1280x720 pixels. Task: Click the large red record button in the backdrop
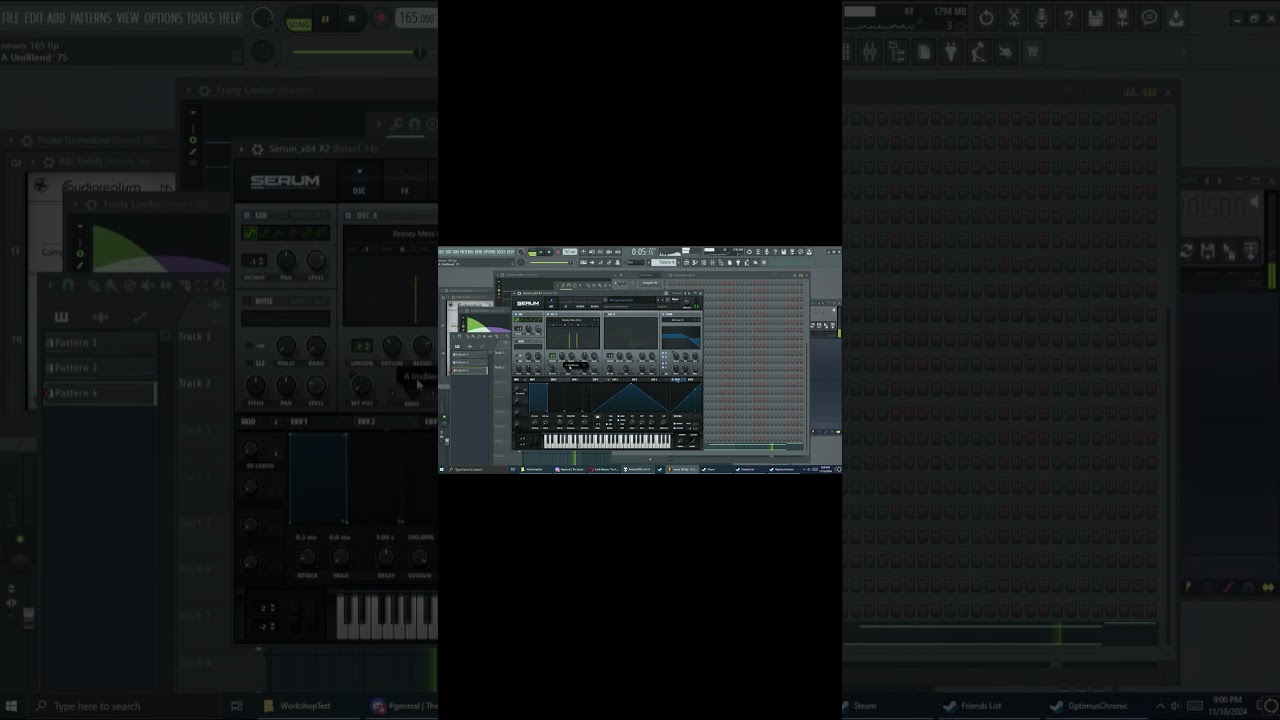pyautogui.click(x=380, y=19)
